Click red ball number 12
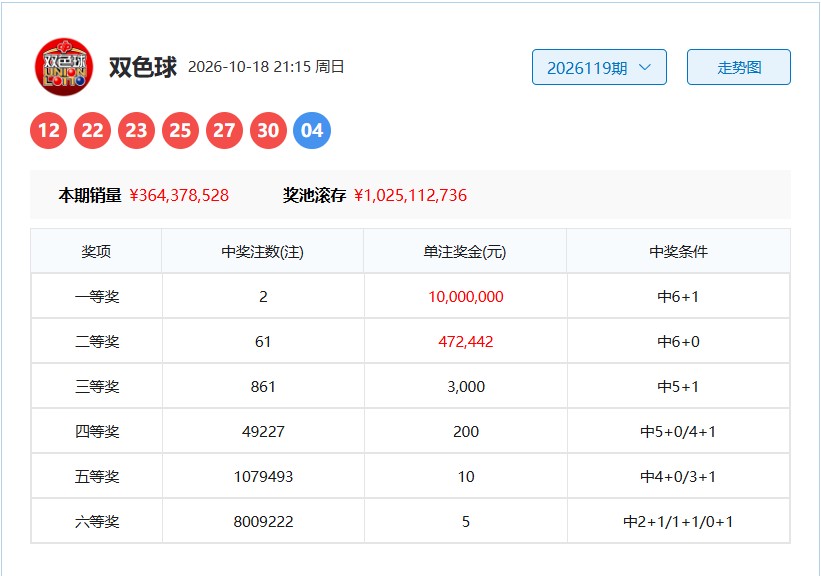The width and height of the screenshot is (821, 576). coord(49,130)
